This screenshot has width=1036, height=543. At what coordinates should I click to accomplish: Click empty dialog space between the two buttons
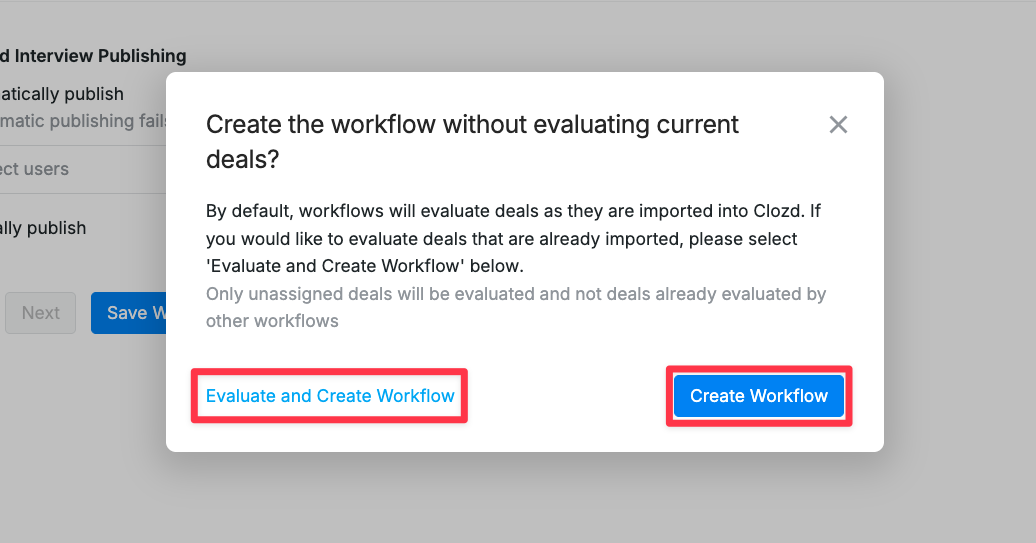(567, 396)
